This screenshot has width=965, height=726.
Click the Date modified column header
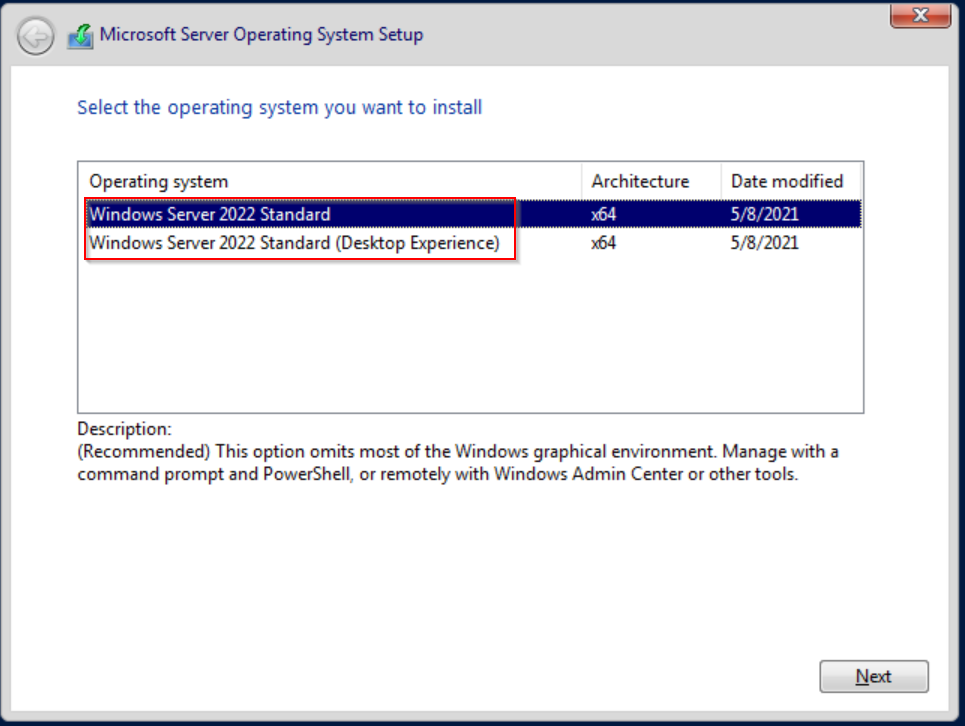(787, 181)
